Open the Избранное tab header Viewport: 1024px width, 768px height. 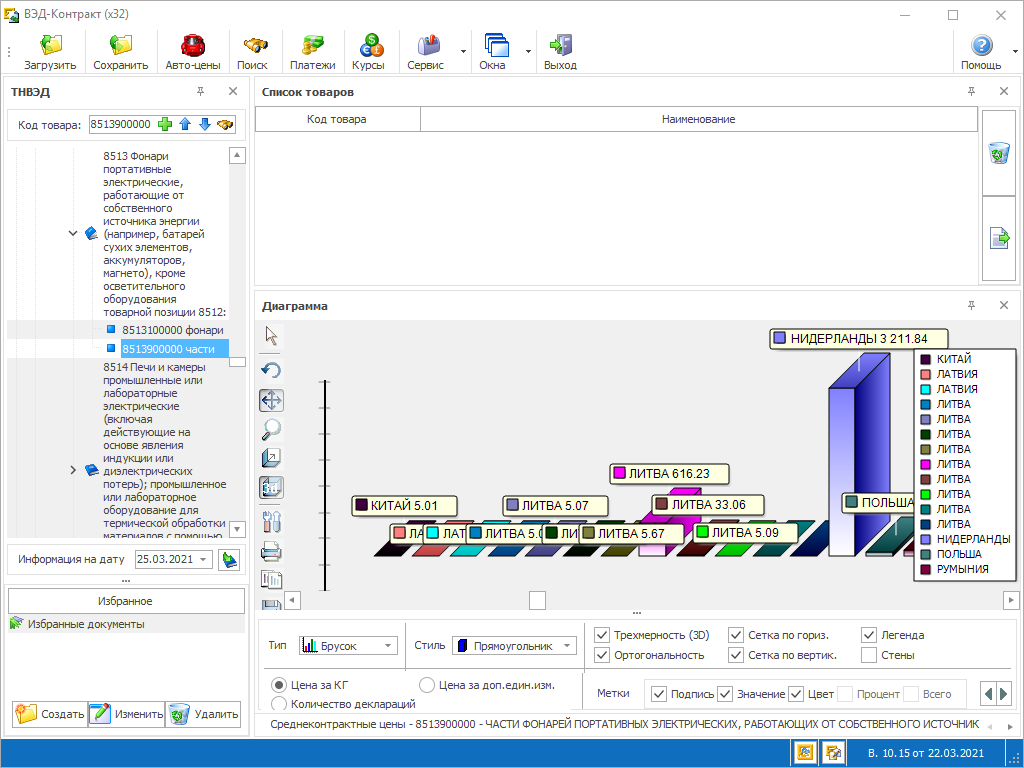point(125,601)
